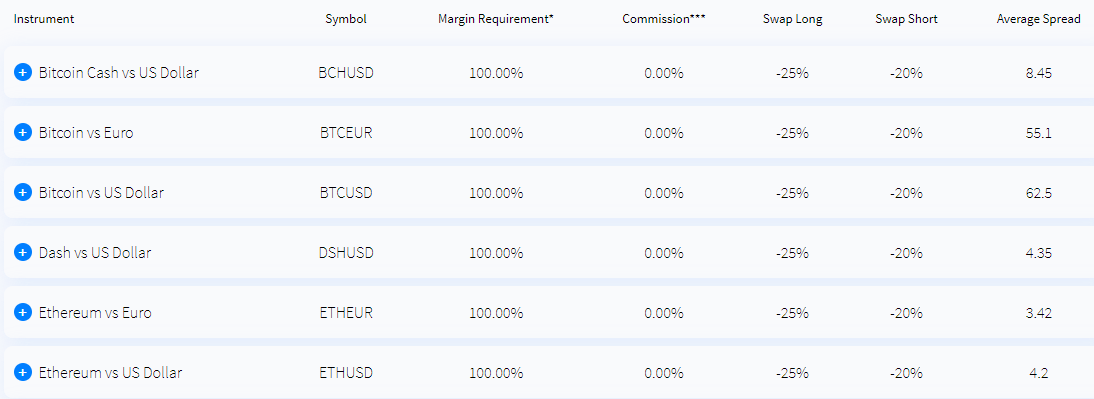Select the Swap Short column header

click(x=906, y=19)
